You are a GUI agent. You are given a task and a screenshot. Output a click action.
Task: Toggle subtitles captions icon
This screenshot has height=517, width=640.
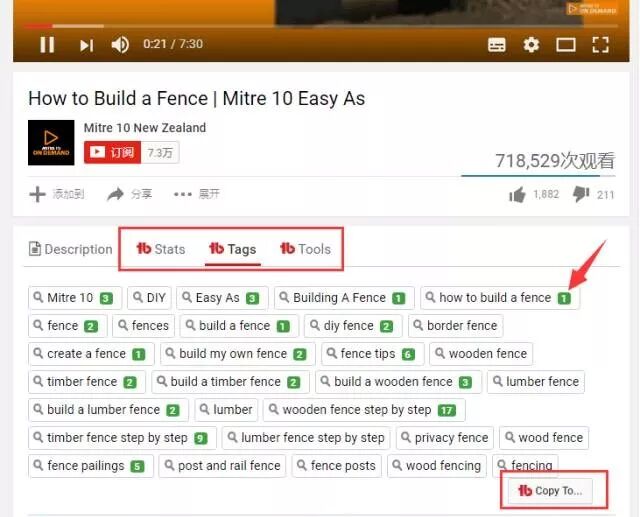496,44
